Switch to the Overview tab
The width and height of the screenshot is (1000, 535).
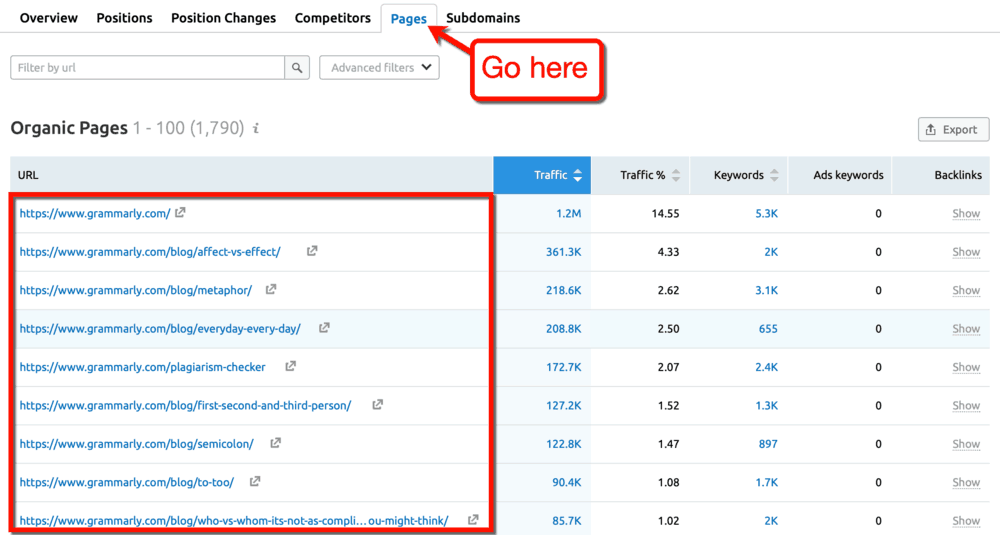(48, 18)
